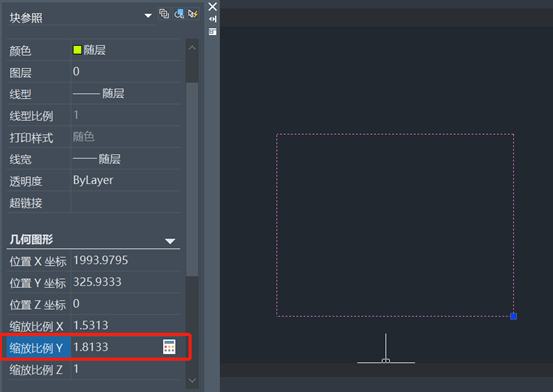Select the blue grip on block corner

pos(514,316)
